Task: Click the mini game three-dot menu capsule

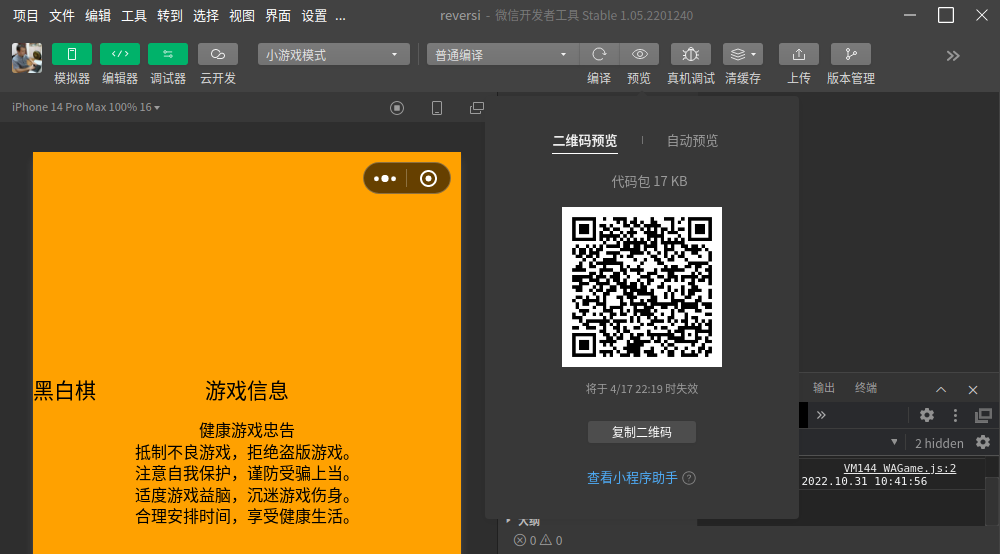Action: coord(385,179)
